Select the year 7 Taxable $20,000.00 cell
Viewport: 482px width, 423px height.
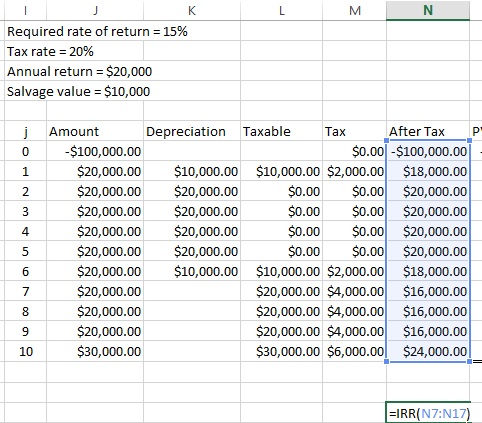pyautogui.click(x=281, y=291)
